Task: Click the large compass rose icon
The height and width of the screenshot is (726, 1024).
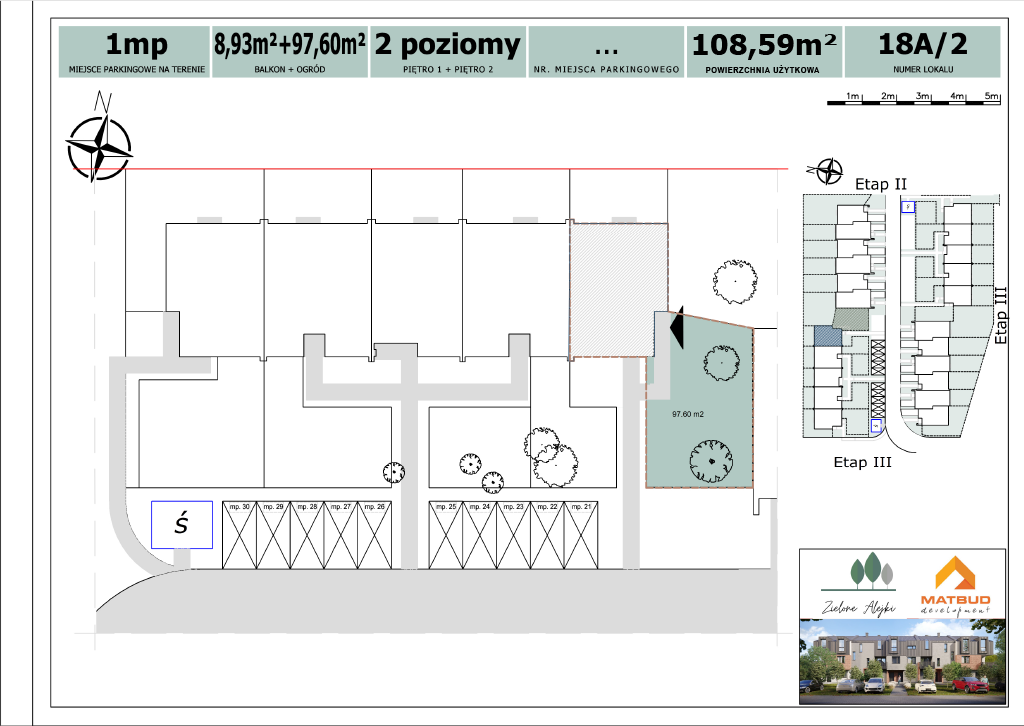Action: coord(99,147)
